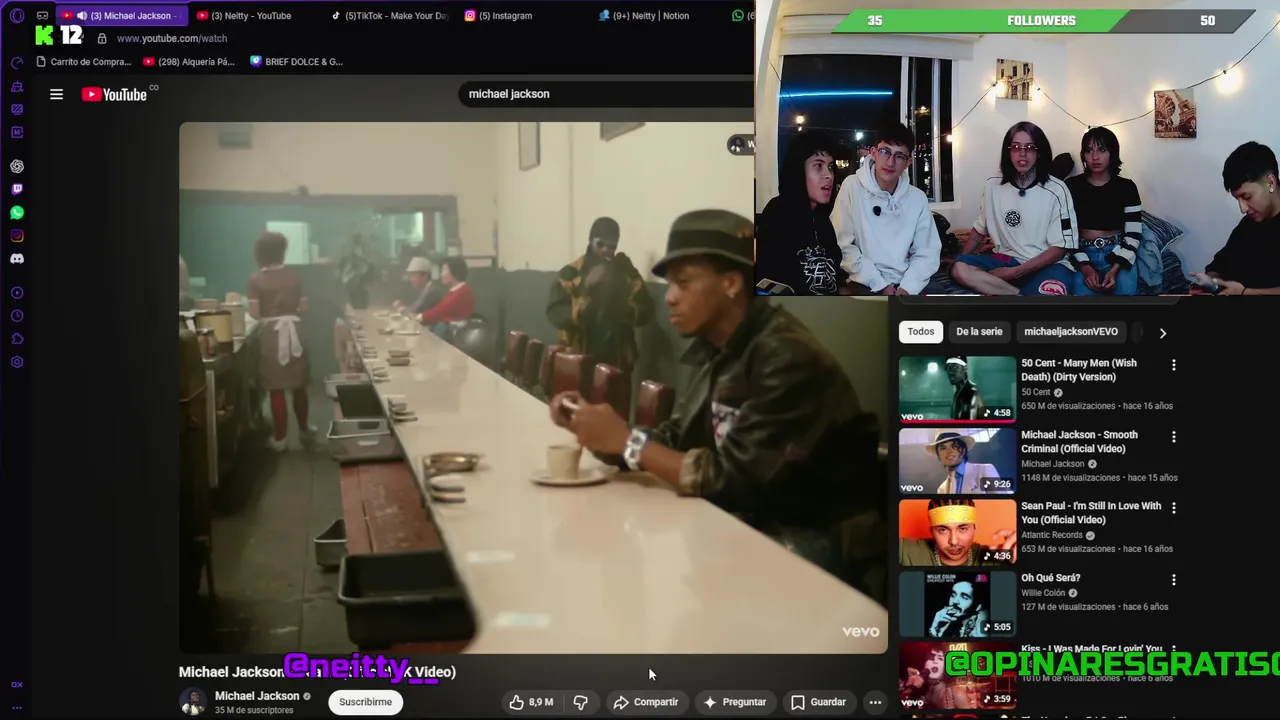Open options menu for 50 Cent Many Men
Image resolution: width=1280 pixels, height=720 pixels.
tap(1174, 365)
